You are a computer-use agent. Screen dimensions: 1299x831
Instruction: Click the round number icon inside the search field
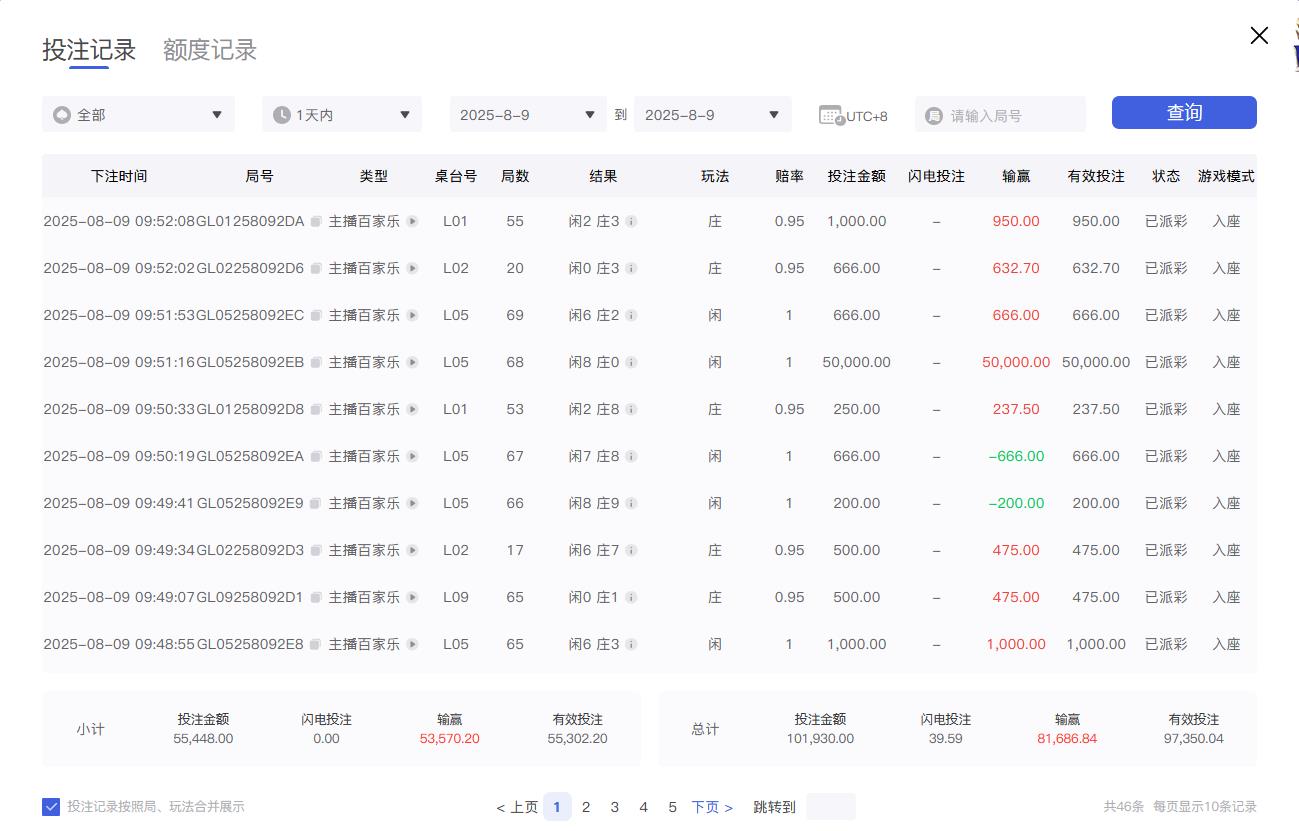tap(934, 114)
